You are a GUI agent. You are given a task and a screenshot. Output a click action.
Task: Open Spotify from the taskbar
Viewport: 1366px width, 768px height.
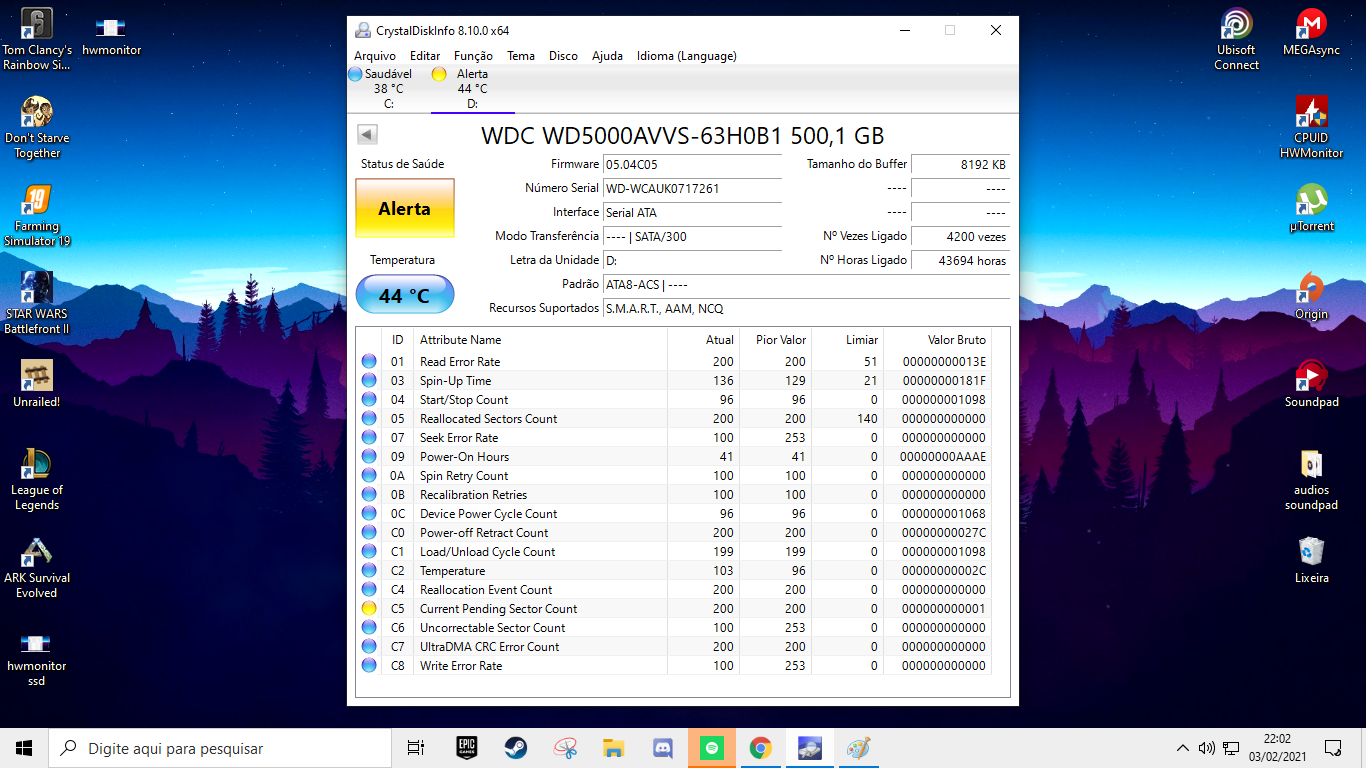[x=711, y=748]
